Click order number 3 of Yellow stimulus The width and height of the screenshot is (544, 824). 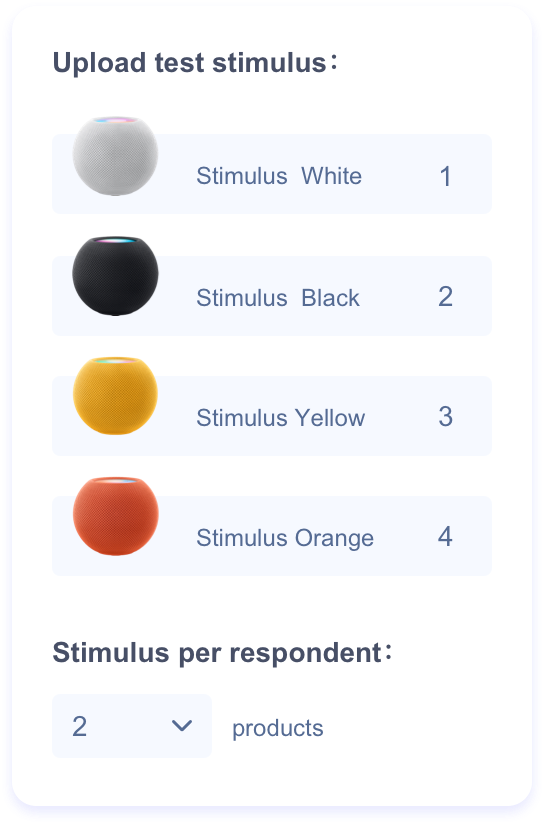pyautogui.click(x=445, y=417)
